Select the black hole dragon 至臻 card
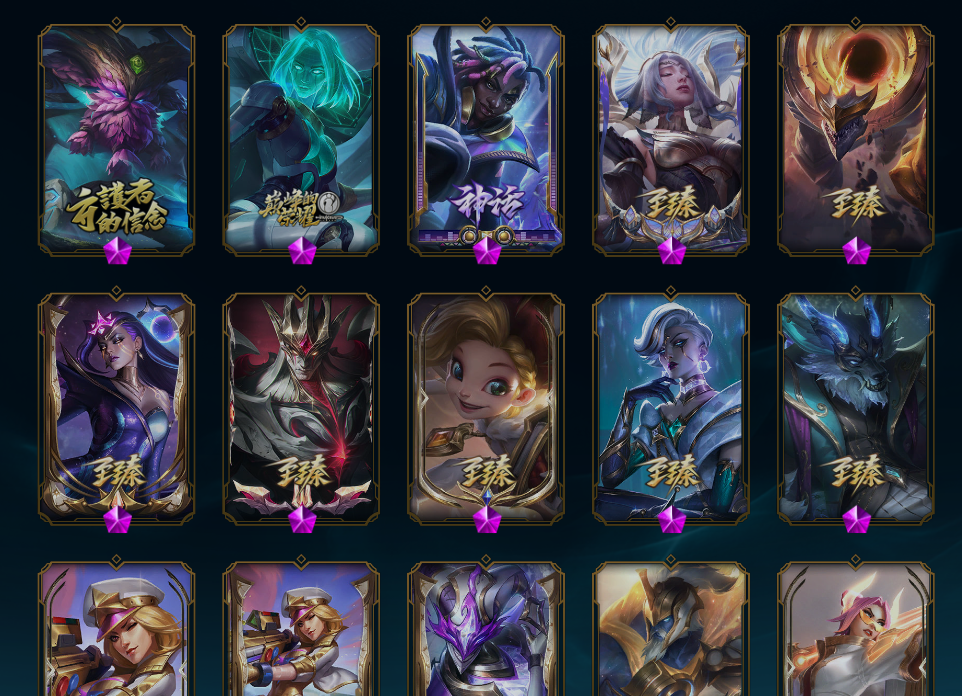 click(x=856, y=138)
